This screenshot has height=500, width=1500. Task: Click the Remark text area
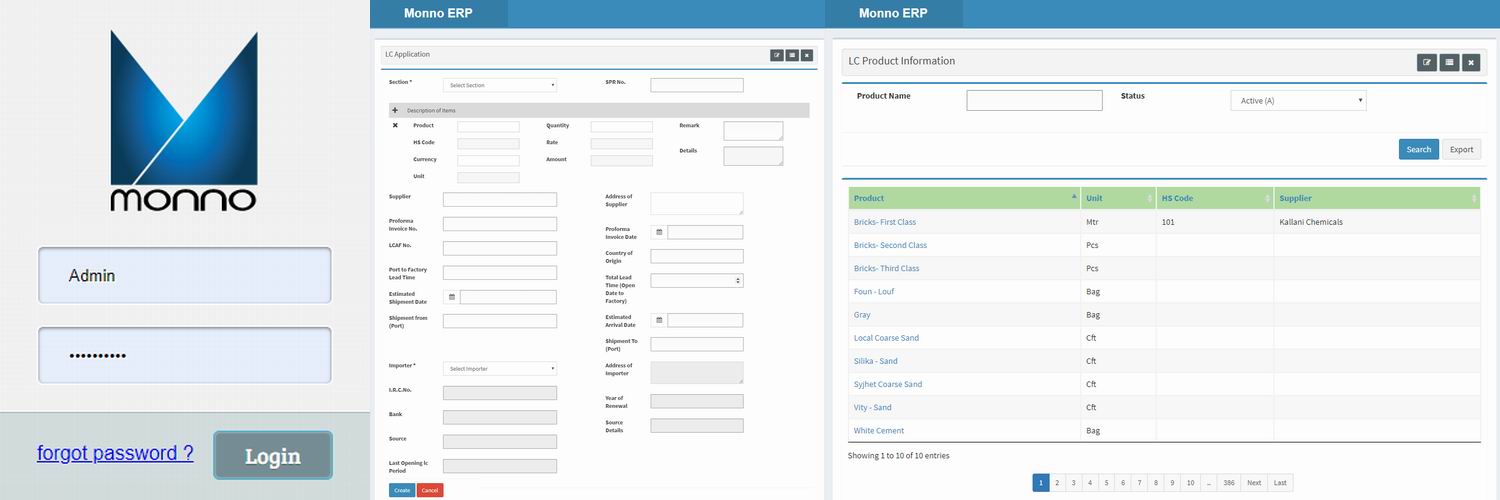tap(753, 131)
